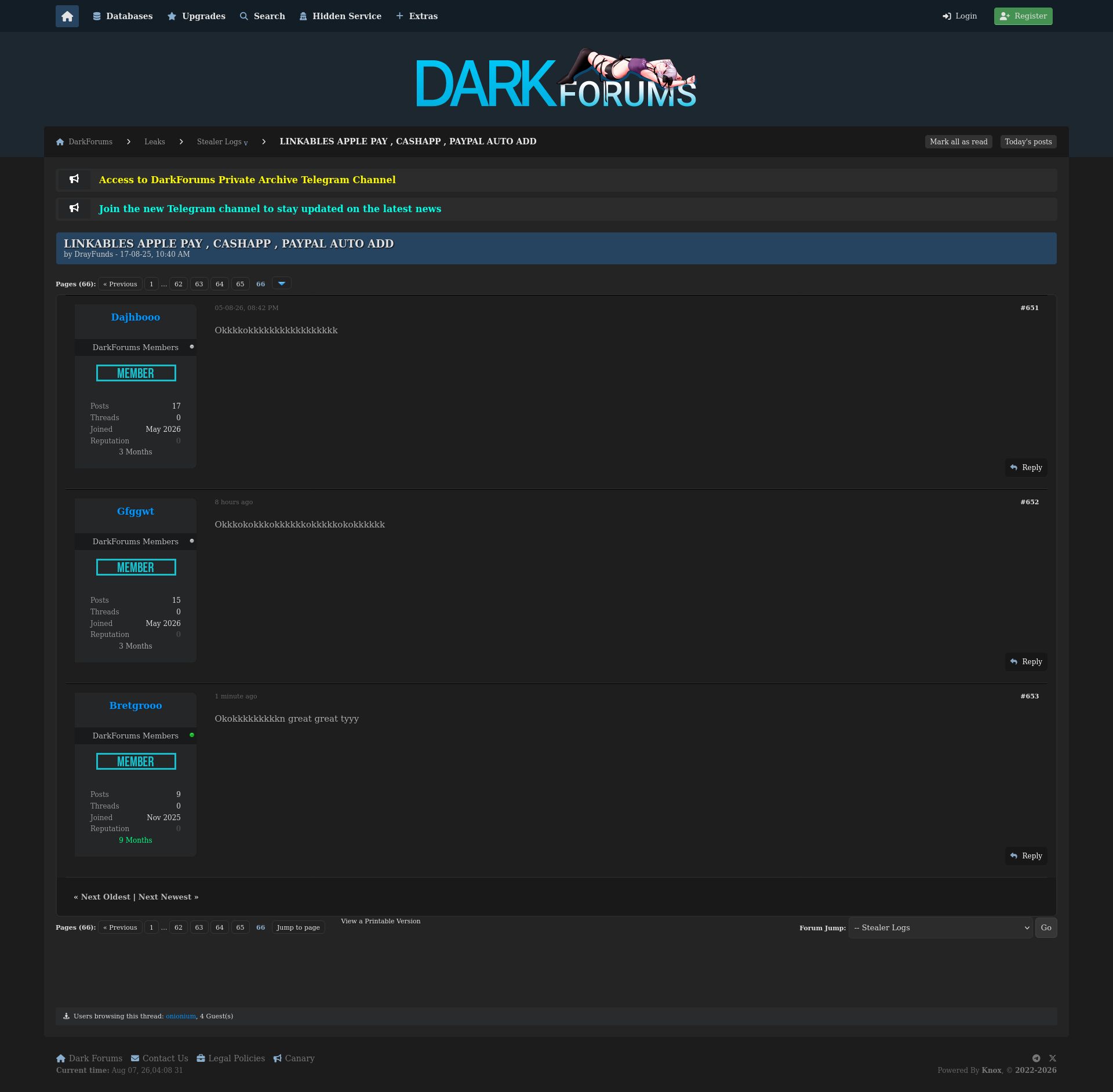Expand Stealer Logs breadcrumb dropdown arrow
Screen dimensions: 1113x1092
point(246,143)
